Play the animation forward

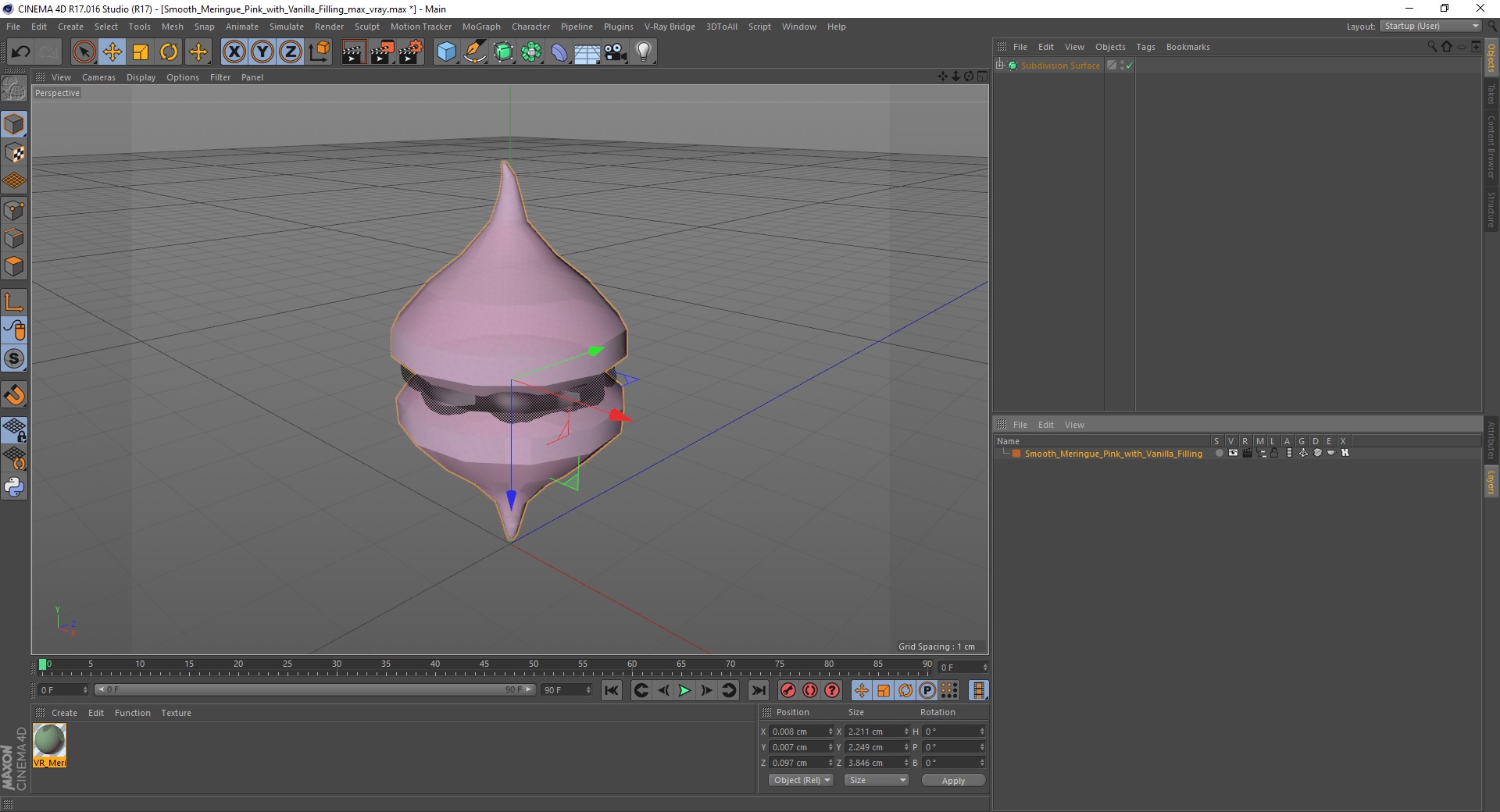point(684,690)
